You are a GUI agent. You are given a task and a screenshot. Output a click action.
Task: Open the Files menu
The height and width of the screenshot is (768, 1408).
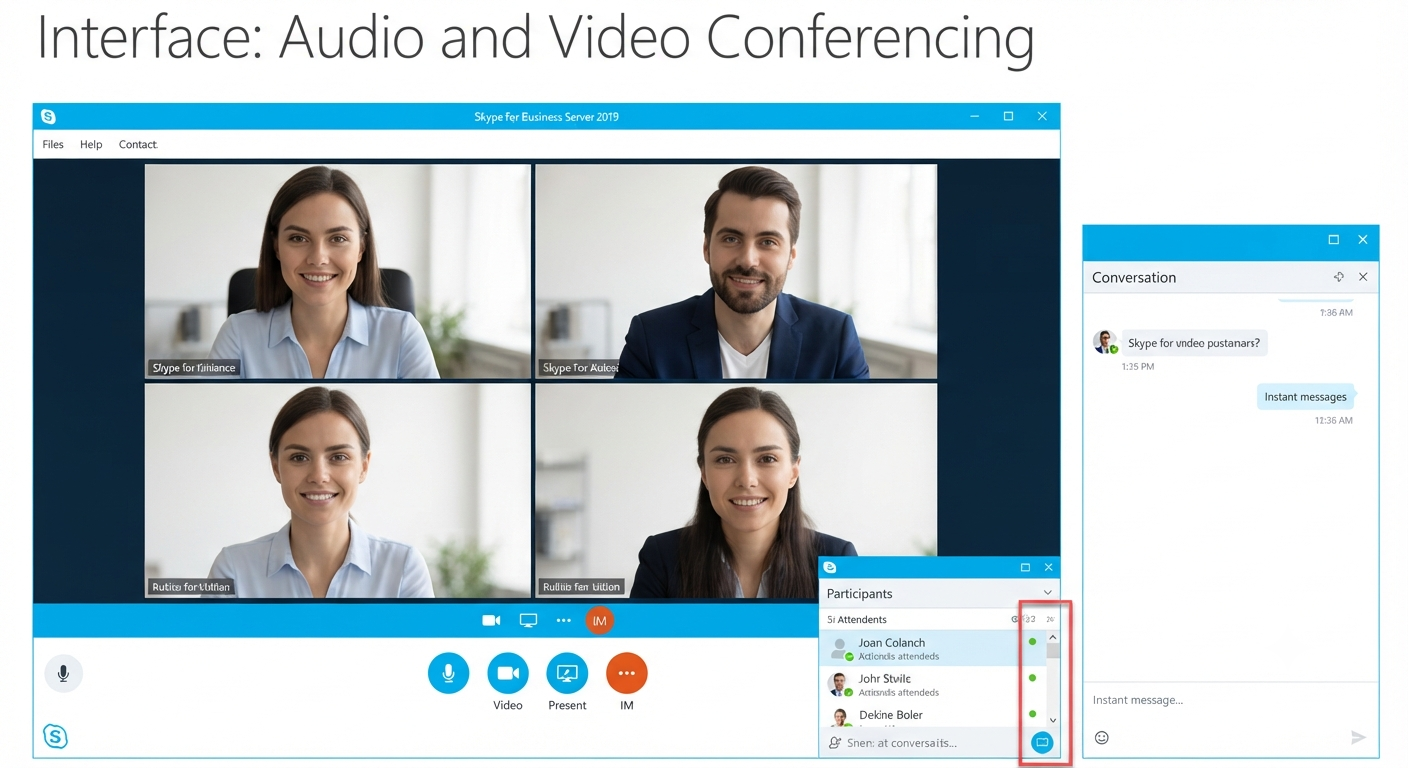[x=53, y=144]
